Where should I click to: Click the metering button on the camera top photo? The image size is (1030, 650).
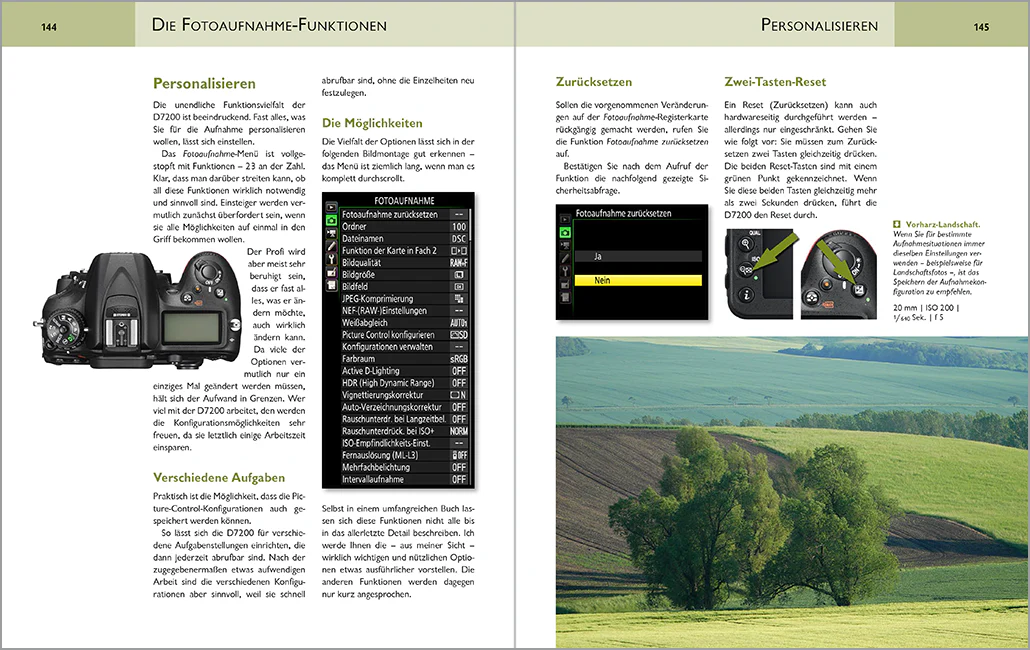click(812, 299)
